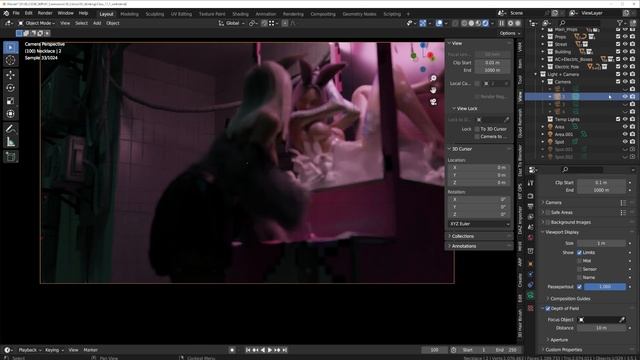Open the File menu
Image resolution: width=640 pixels, height=360 pixels.
click(16, 13)
